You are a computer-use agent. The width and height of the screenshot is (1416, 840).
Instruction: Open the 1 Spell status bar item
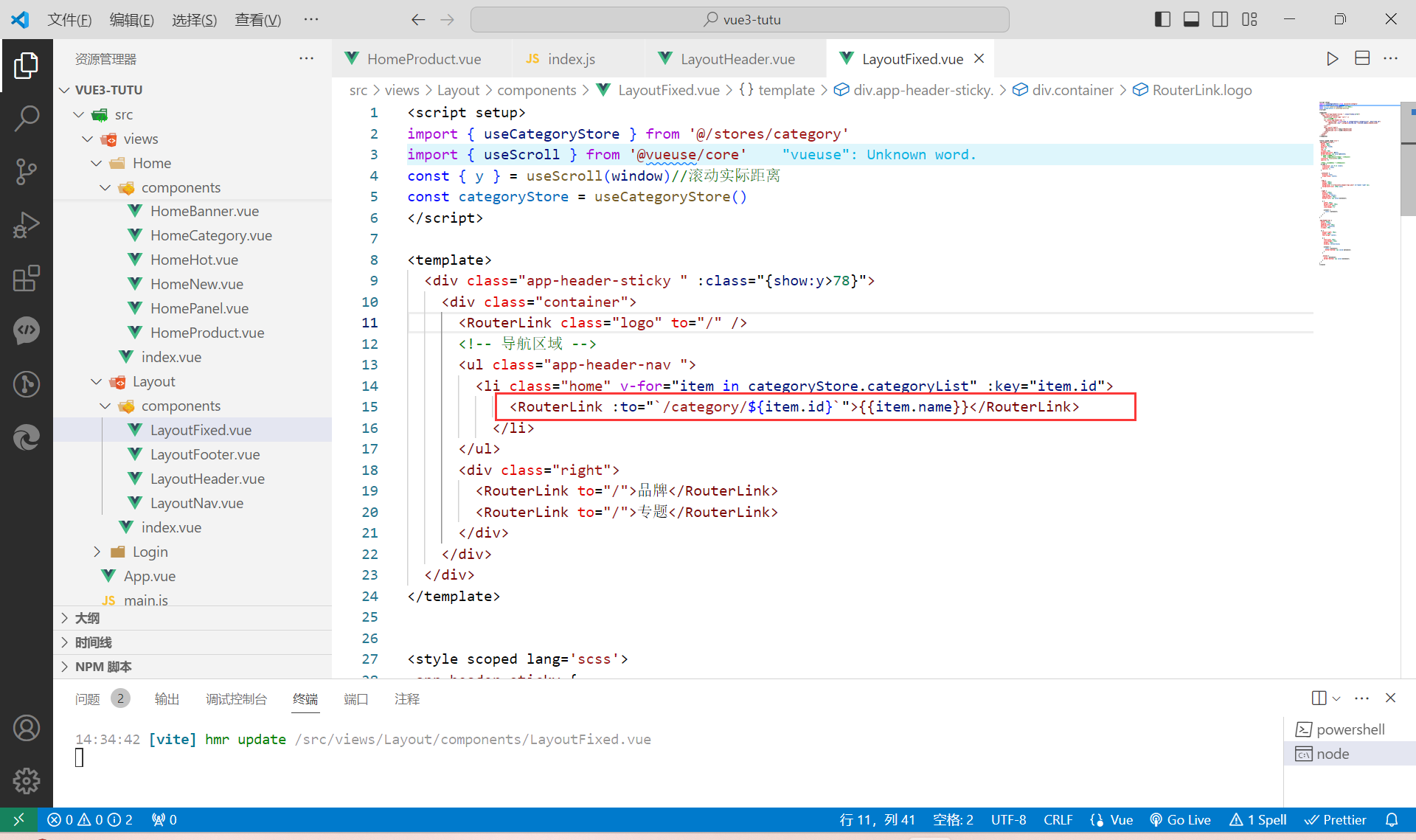1257,819
